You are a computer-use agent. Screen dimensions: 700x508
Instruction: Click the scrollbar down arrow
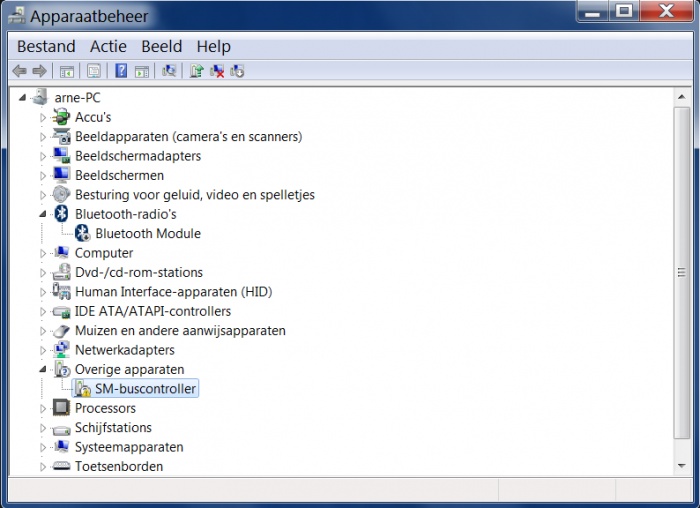pos(682,466)
